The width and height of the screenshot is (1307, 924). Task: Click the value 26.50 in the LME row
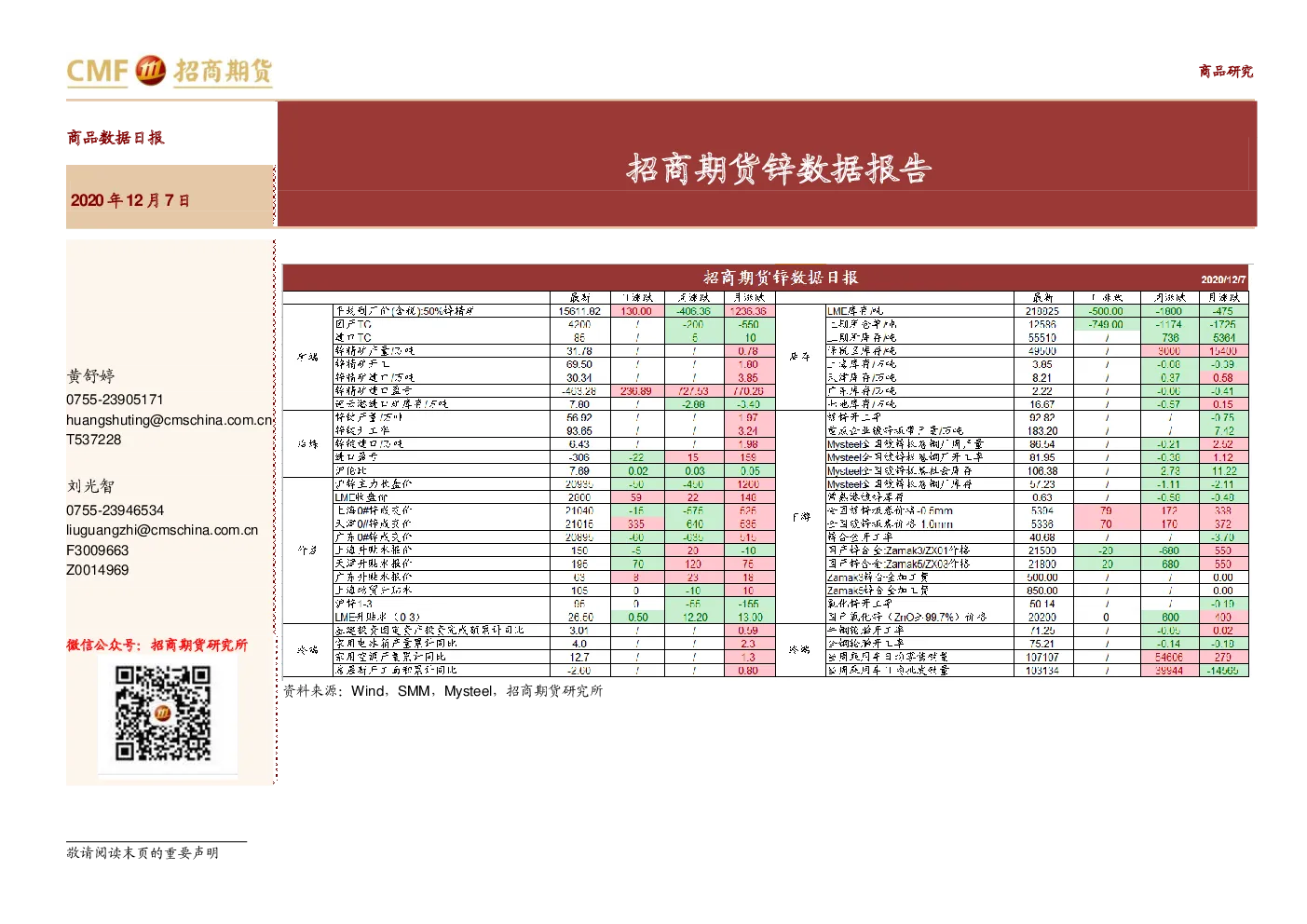[579, 617]
